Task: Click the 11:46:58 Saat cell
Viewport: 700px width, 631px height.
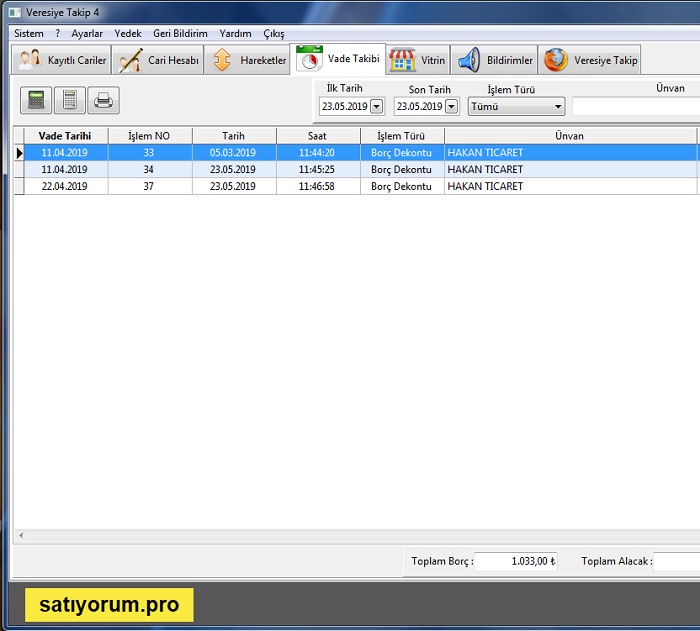Action: (317, 186)
